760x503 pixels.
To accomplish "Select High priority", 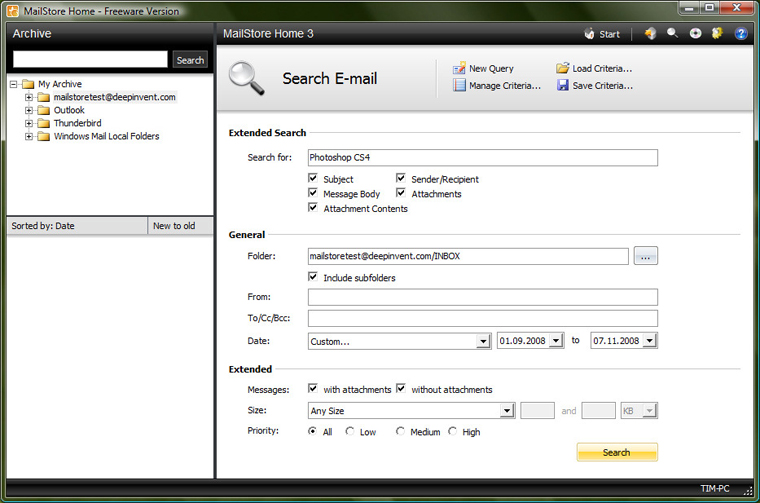I will pyautogui.click(x=452, y=431).
